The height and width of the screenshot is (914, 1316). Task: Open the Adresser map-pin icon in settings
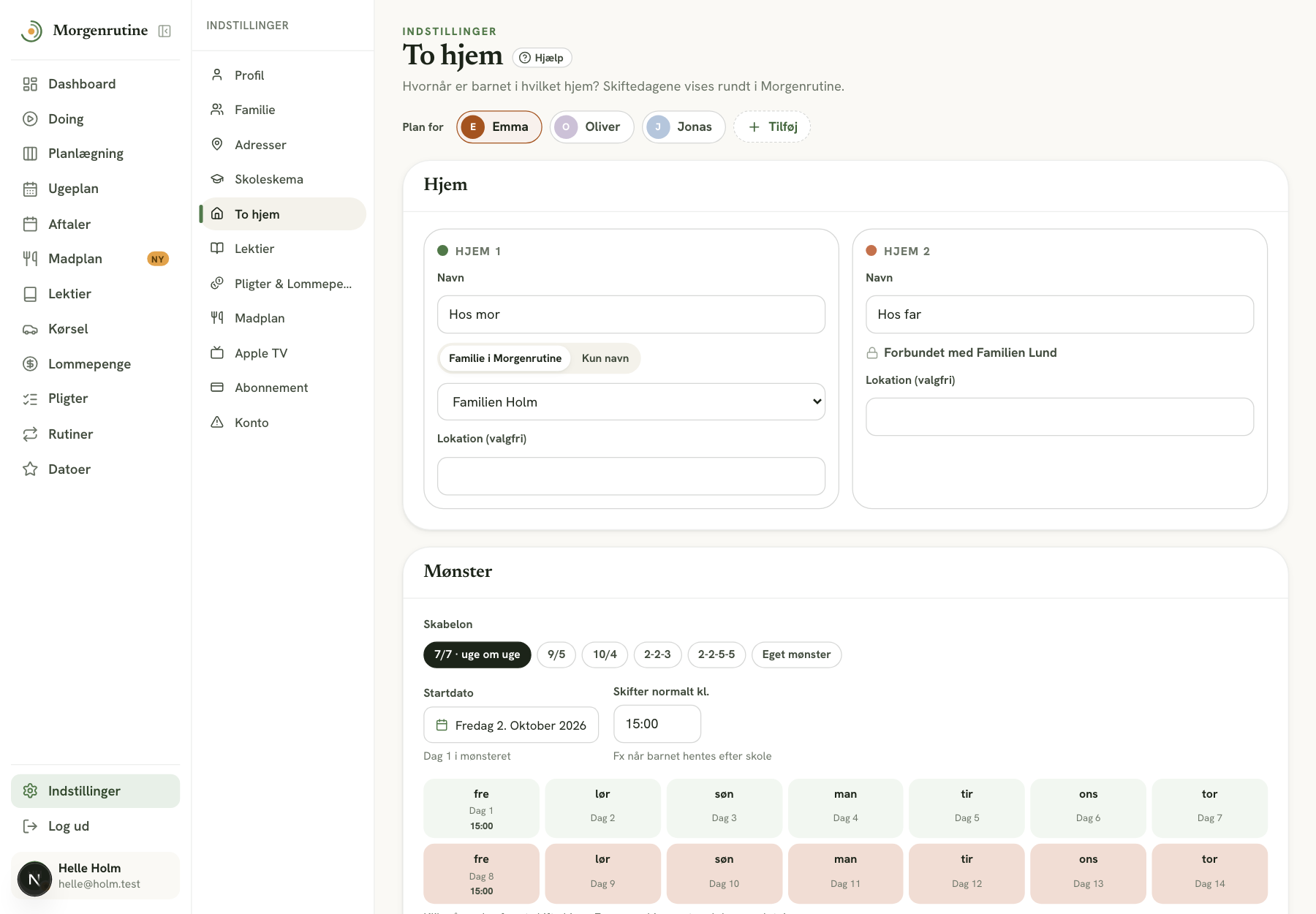(217, 144)
